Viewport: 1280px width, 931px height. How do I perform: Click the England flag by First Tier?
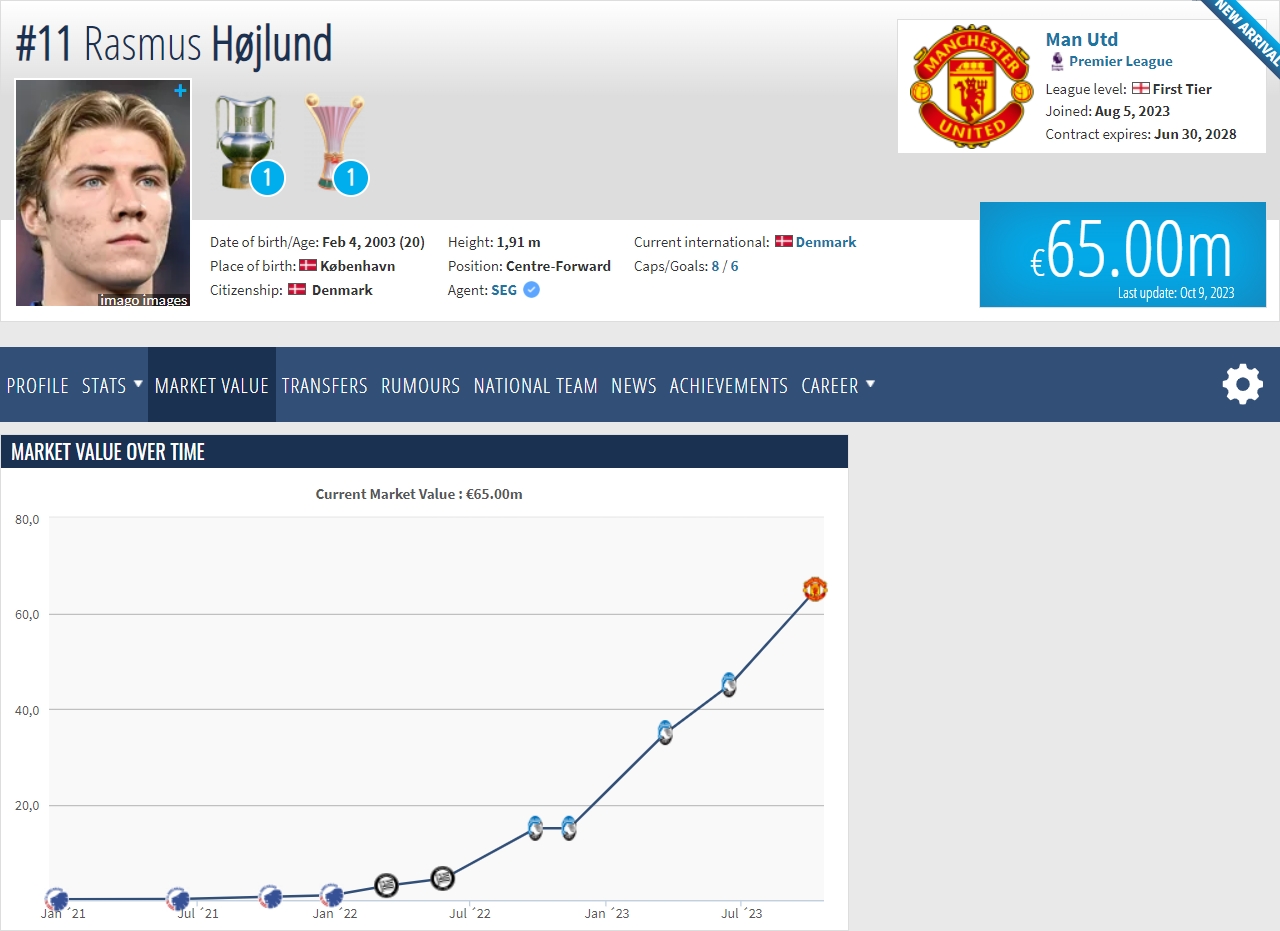(1140, 89)
